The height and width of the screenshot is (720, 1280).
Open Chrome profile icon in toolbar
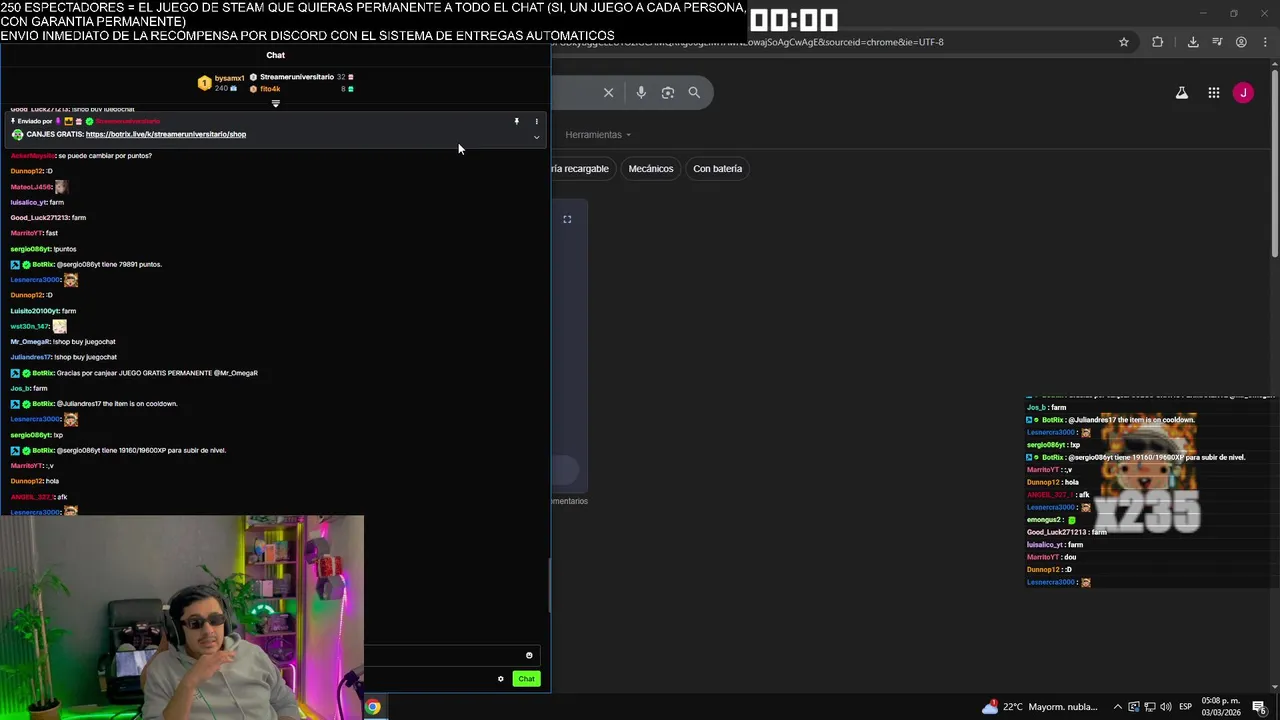tap(1241, 42)
